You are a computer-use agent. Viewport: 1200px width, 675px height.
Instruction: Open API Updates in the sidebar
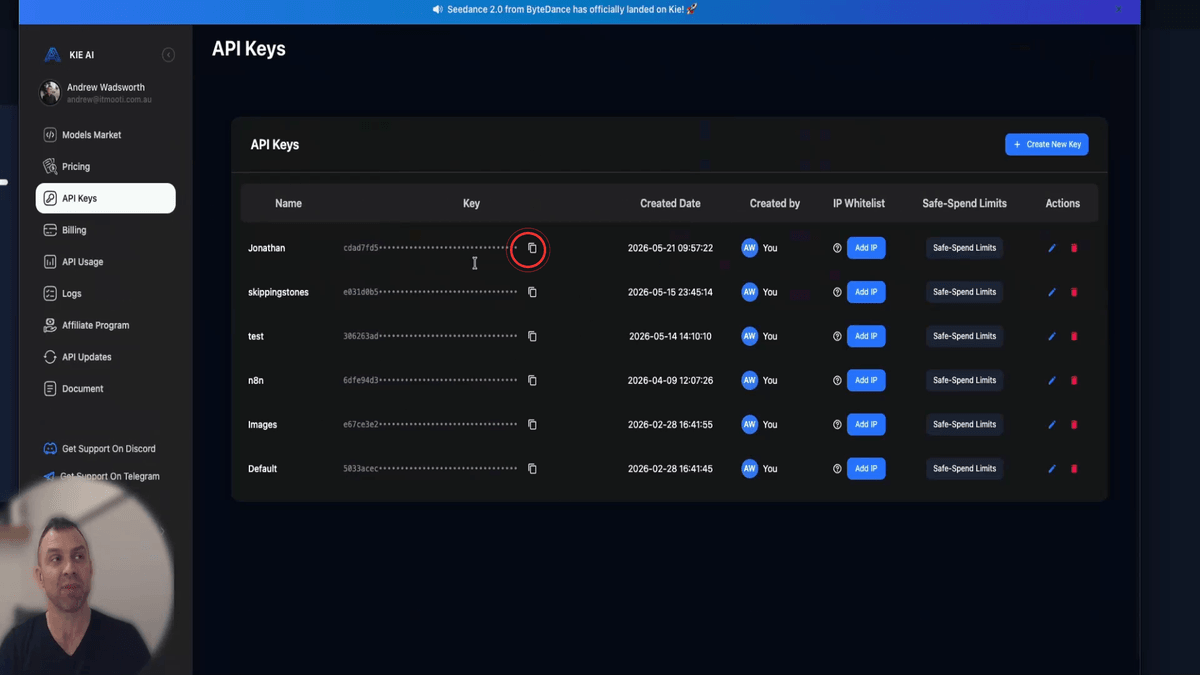(x=105, y=357)
